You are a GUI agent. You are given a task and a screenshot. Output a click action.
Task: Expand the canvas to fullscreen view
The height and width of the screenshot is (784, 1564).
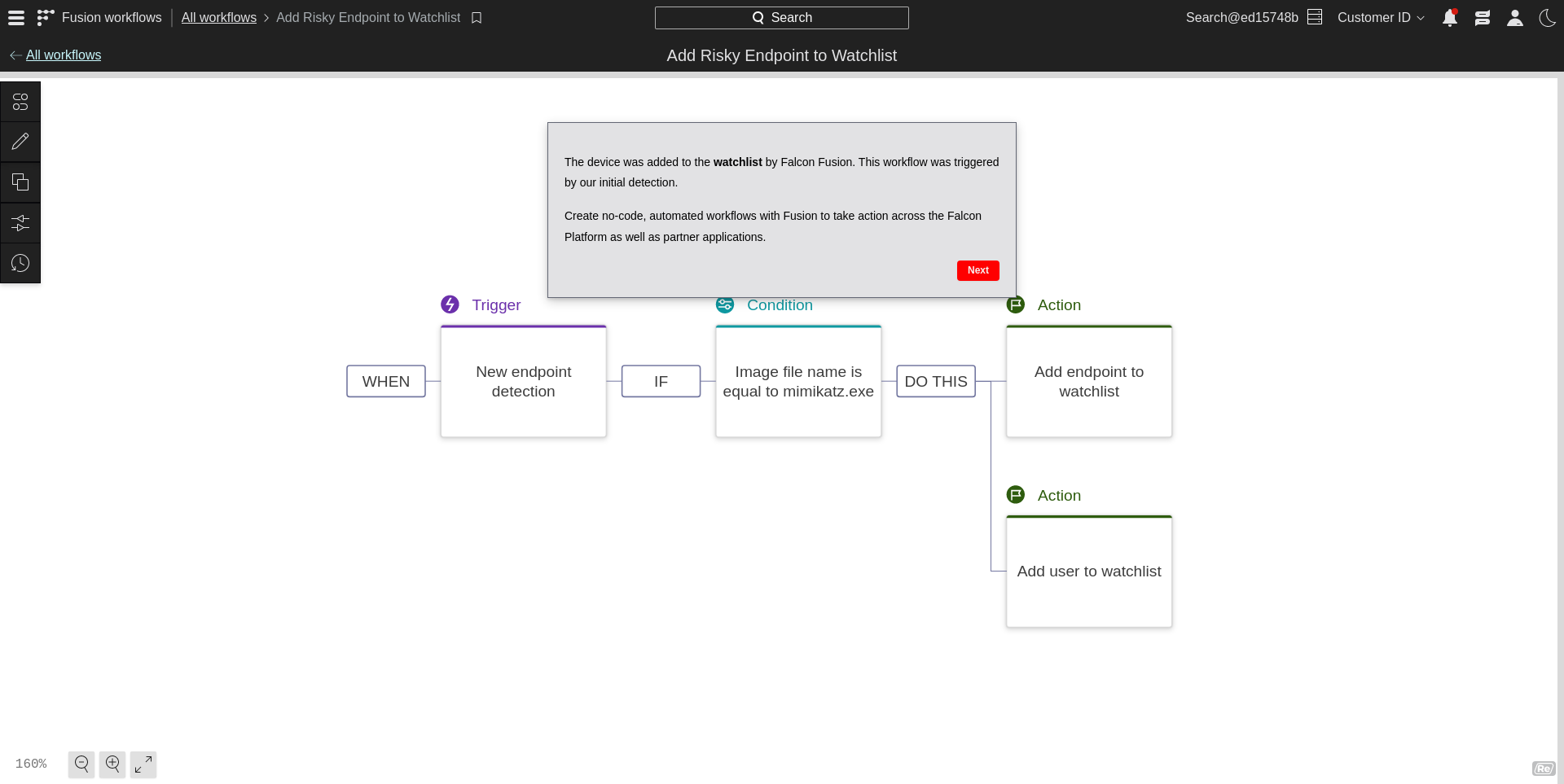[x=143, y=764]
